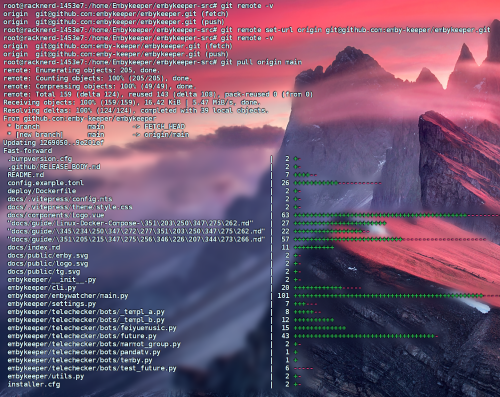The image size is (500, 397).
Task: Click the 'feiyuemusic.py' bot file name
Action: (92, 328)
